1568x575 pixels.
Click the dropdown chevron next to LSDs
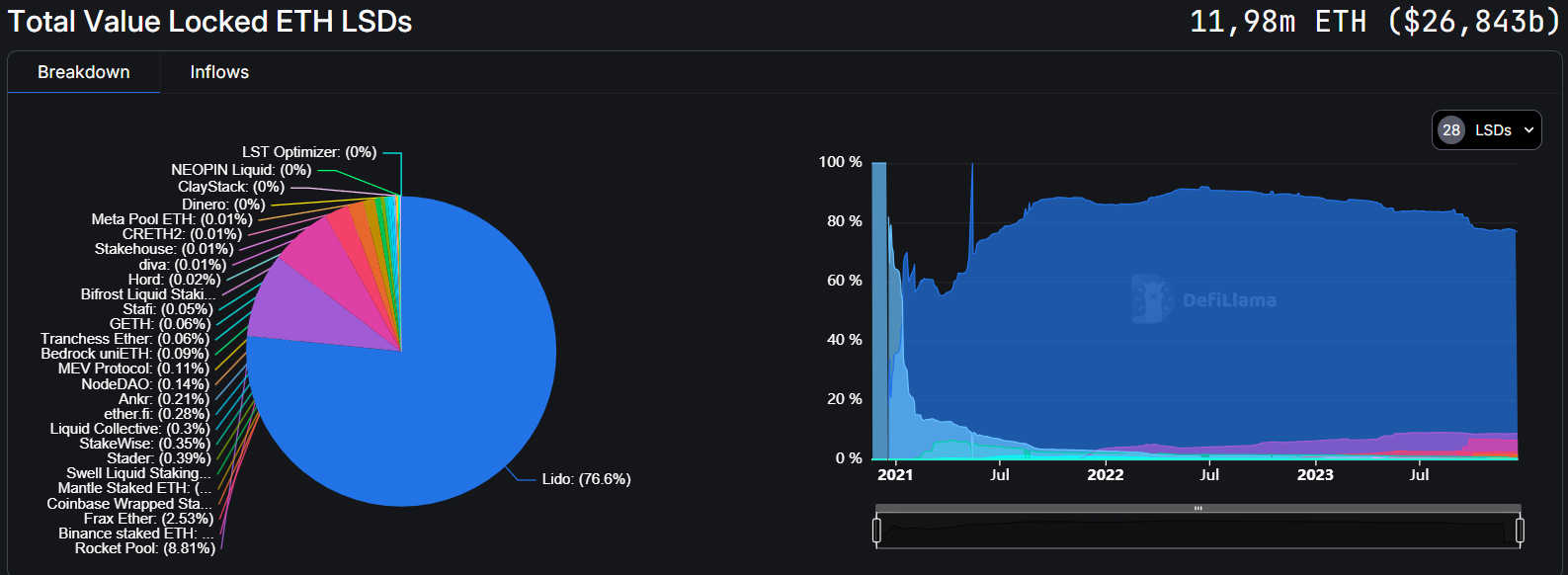tap(1528, 130)
